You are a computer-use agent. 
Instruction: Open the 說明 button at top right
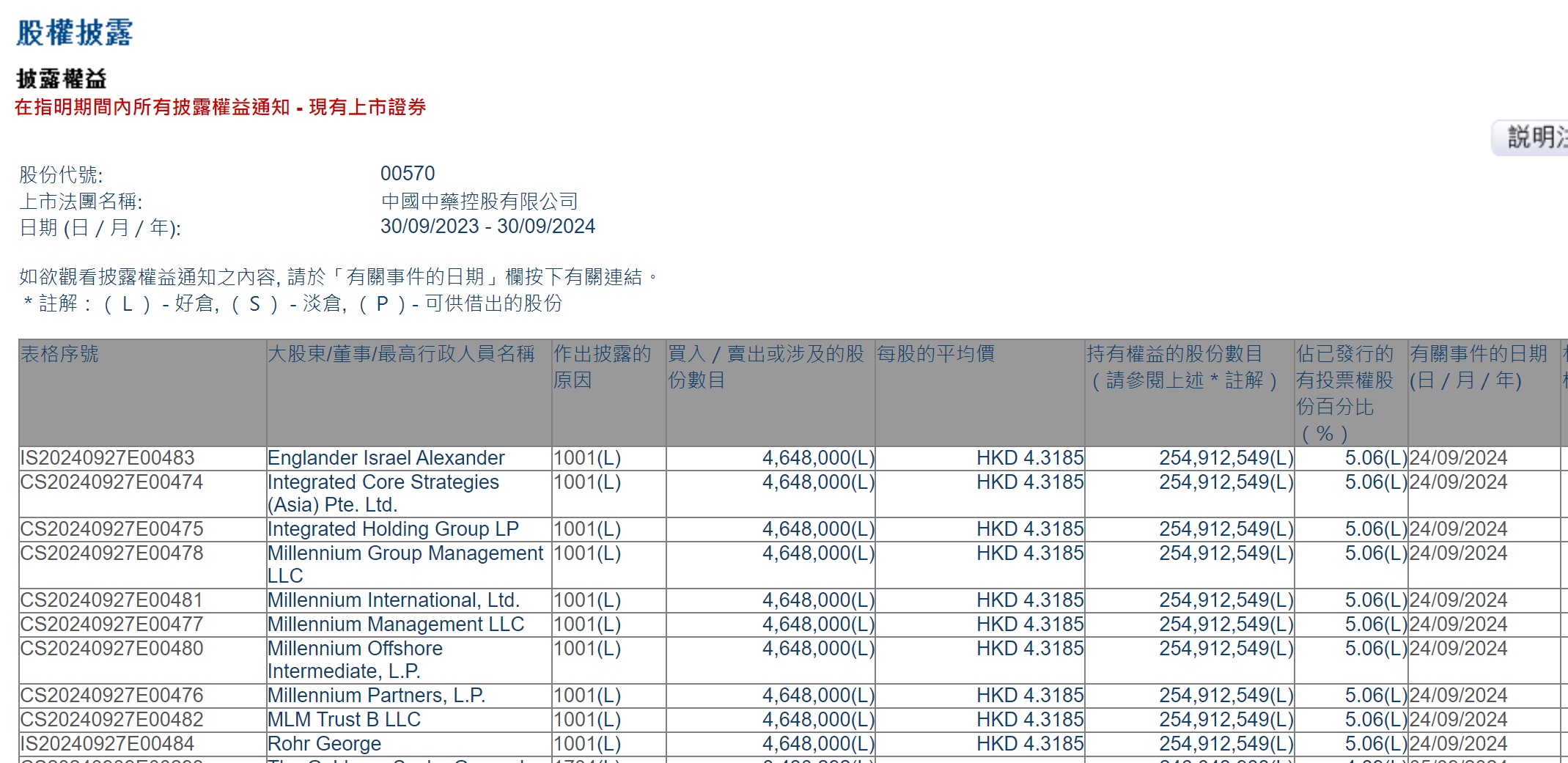coord(1531,137)
